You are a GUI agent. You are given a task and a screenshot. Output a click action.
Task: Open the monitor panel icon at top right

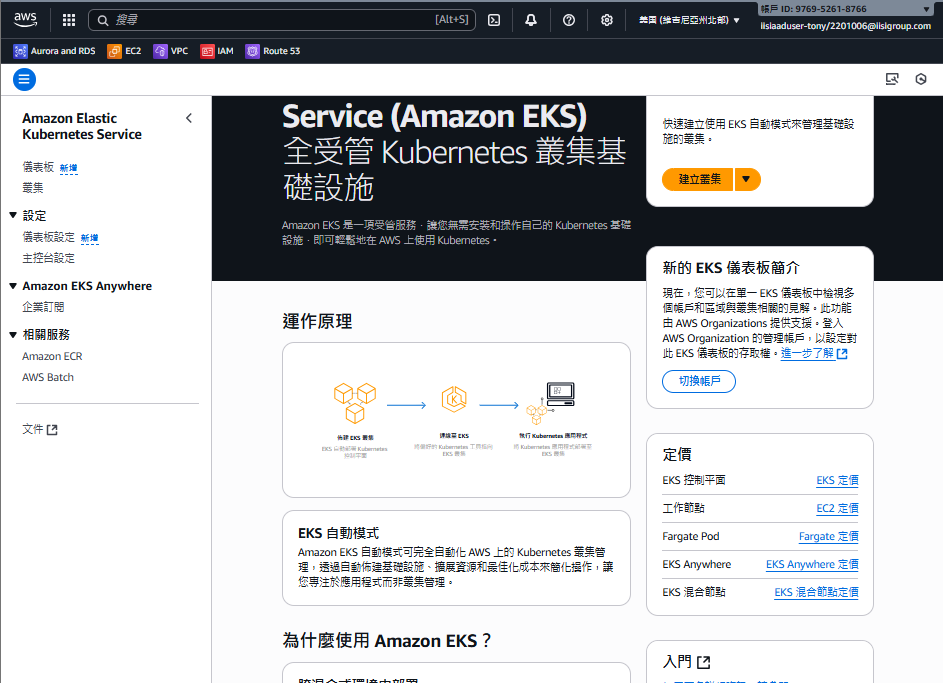892,79
